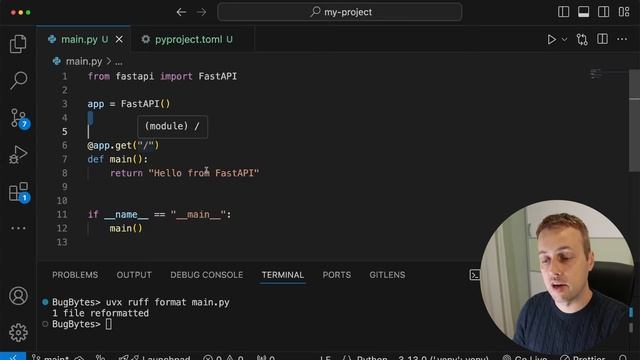
Task: Click the "Hello from FastAPI" string
Action: (204, 173)
